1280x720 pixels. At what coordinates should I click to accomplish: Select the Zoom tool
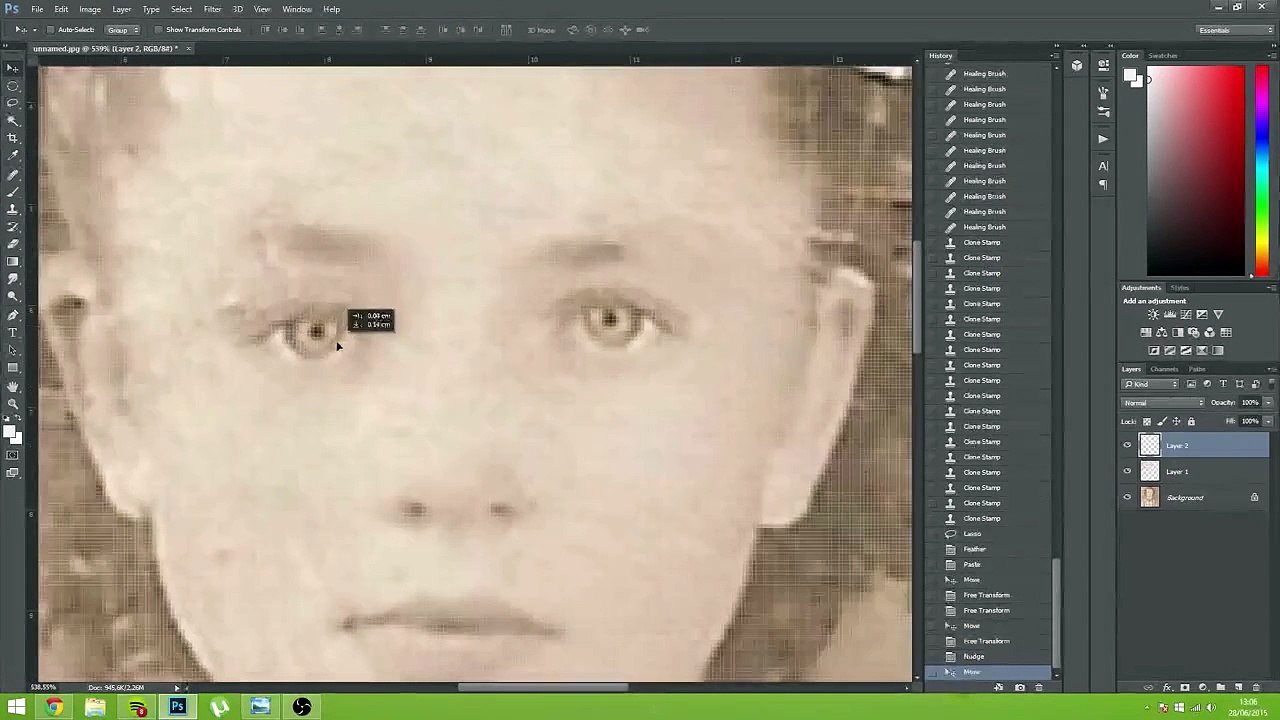13,404
